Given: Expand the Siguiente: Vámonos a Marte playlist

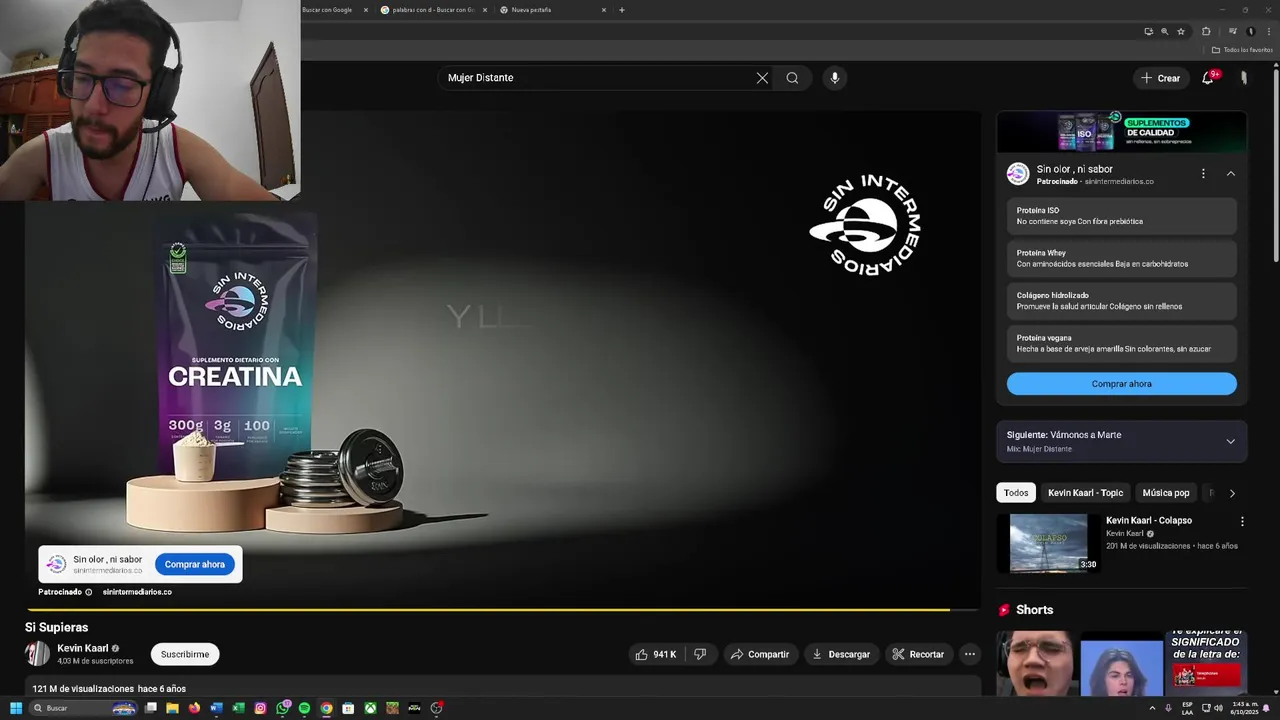Looking at the screenshot, I should [x=1230, y=441].
